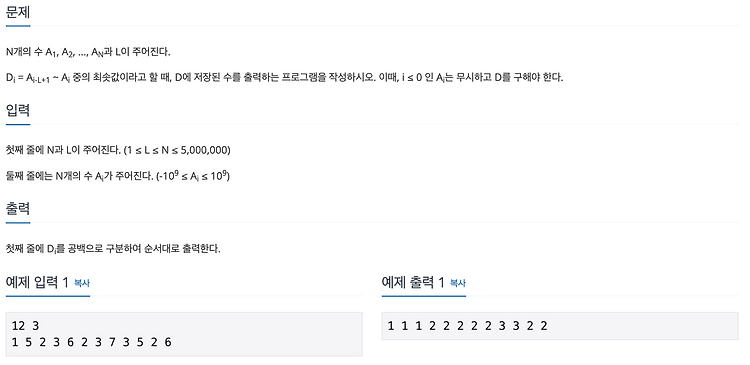The image size is (750, 365).
Task: Click the 입력 section heading
Action: (x=18, y=111)
